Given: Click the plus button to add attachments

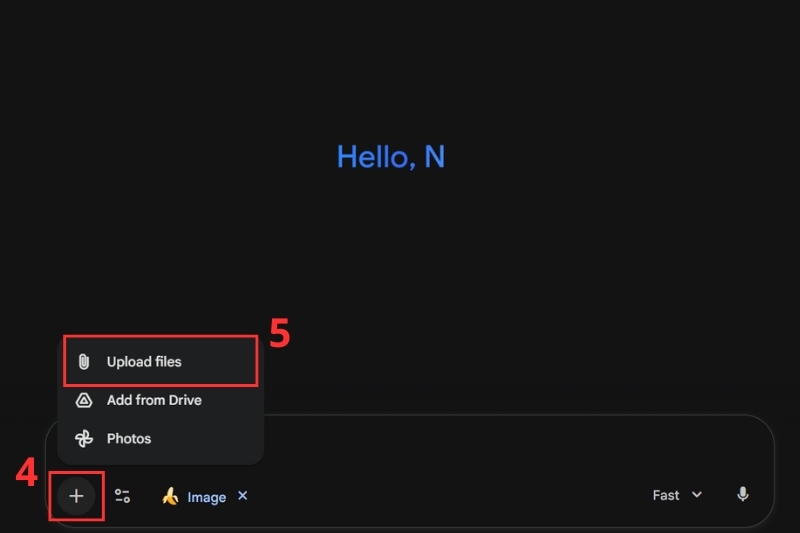Looking at the screenshot, I should click(x=77, y=496).
